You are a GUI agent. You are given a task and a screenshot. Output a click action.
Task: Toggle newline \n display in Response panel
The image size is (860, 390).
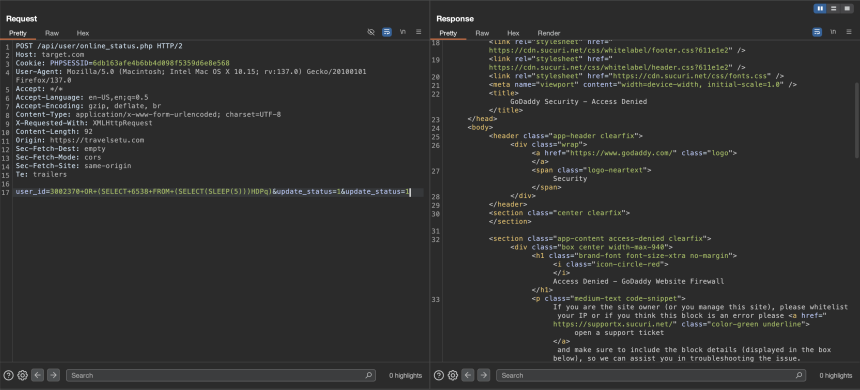pos(833,32)
